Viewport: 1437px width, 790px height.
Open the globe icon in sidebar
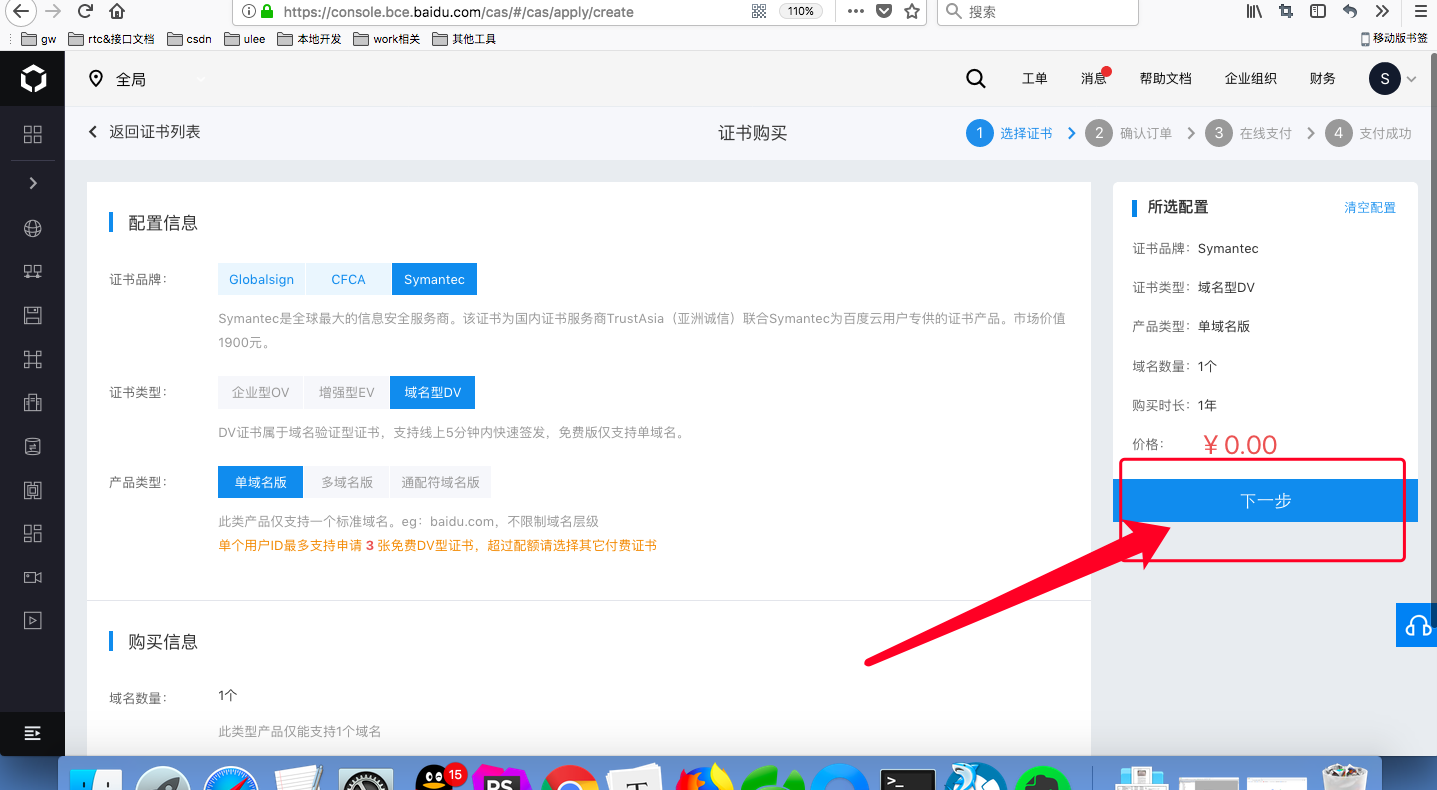click(x=33, y=228)
